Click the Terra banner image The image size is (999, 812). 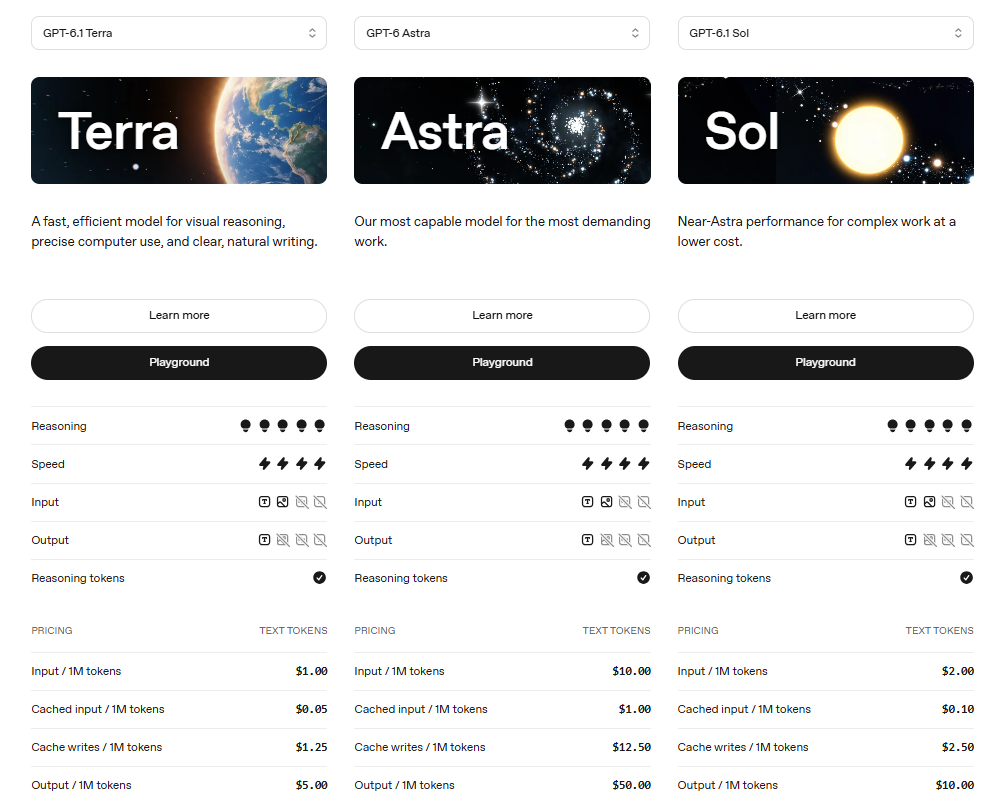[x=179, y=131]
